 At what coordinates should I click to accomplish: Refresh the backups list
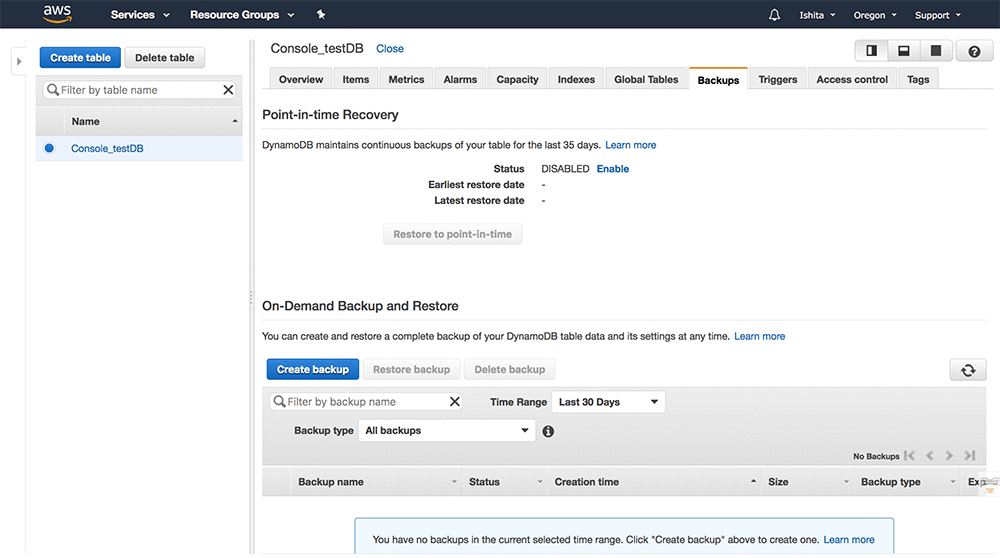pyautogui.click(x=967, y=370)
